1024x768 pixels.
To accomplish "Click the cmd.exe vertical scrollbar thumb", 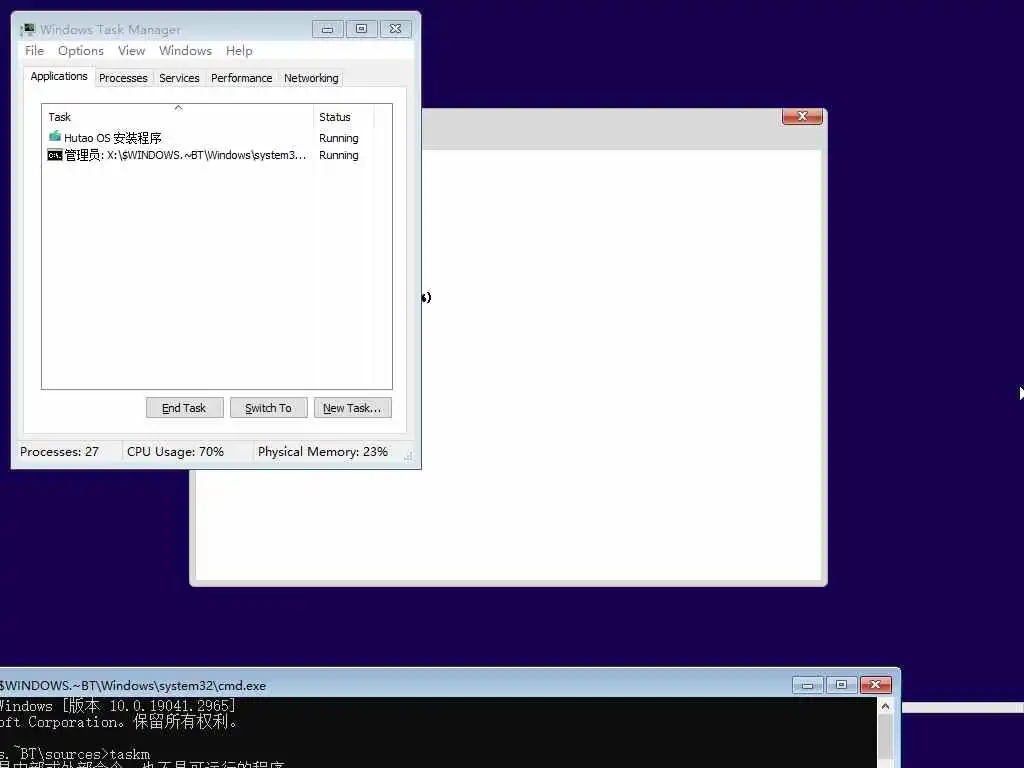I will (885, 737).
